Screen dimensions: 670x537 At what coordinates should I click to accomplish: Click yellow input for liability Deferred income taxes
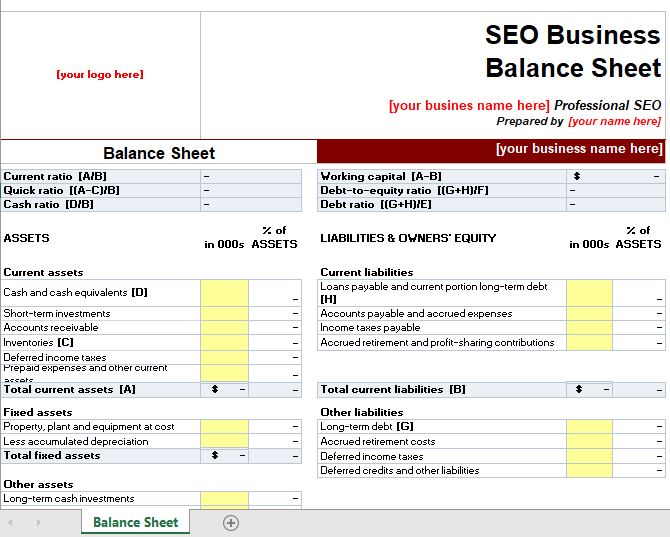click(589, 456)
